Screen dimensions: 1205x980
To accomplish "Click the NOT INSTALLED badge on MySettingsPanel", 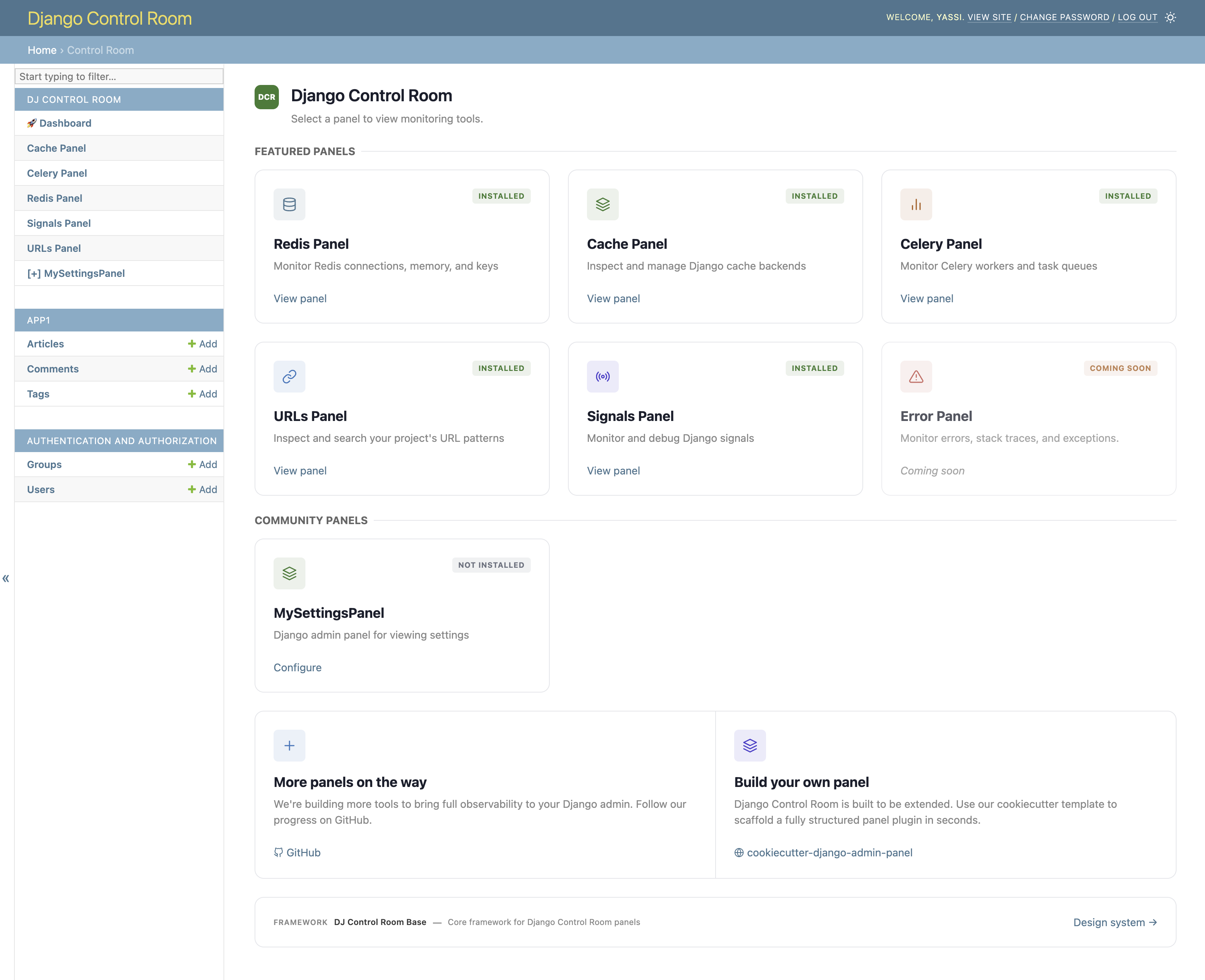I will 491,565.
